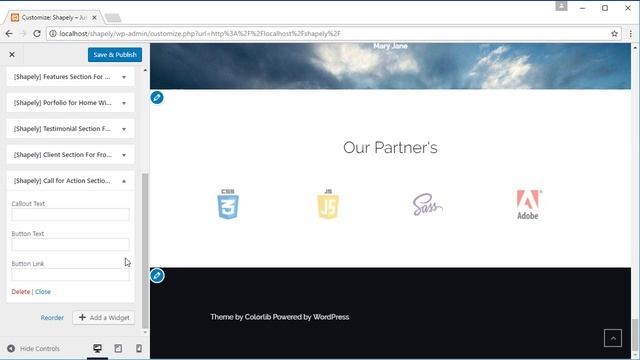Image resolution: width=640 pixels, height=360 pixels.
Task: Focus the Button Text input field
Action: [70, 244]
